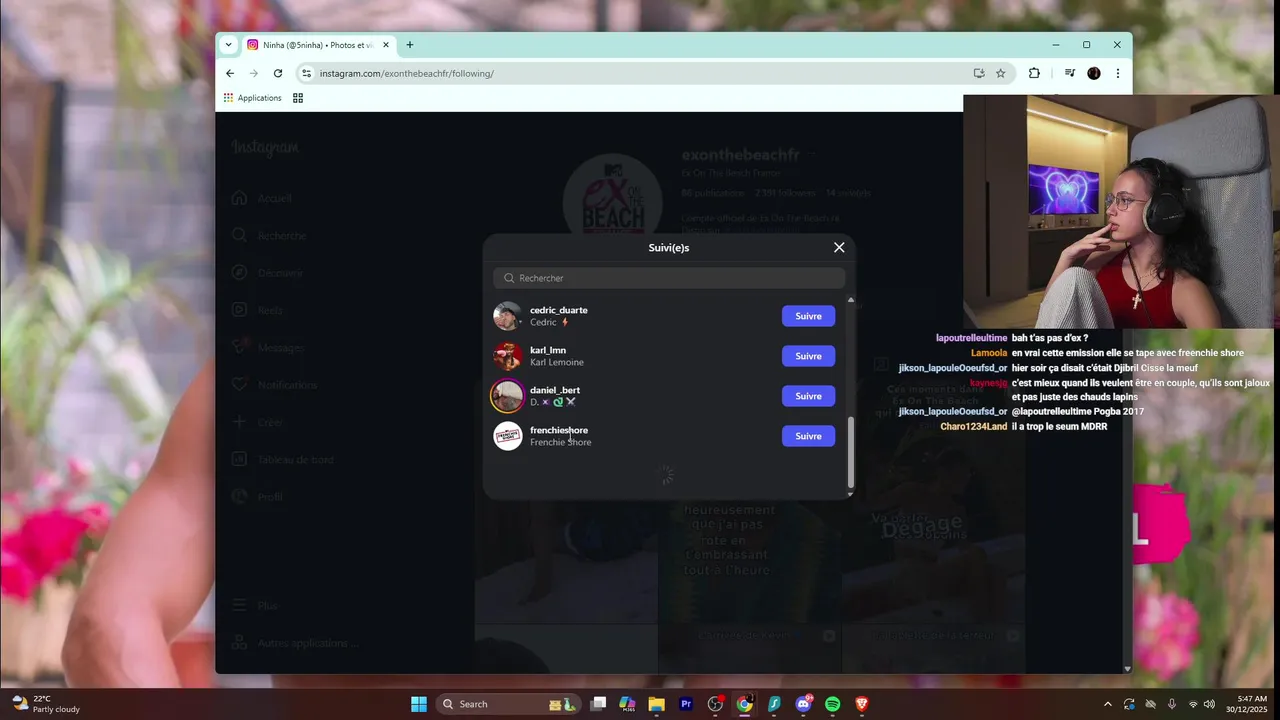The height and width of the screenshot is (720, 1280).
Task: Go forward in the browser
Action: 254,73
